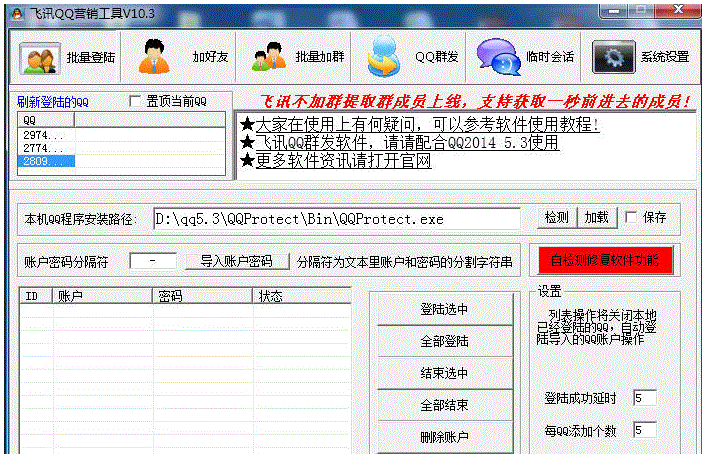
Task: Click the 批量加群 group icon
Action: [269, 56]
